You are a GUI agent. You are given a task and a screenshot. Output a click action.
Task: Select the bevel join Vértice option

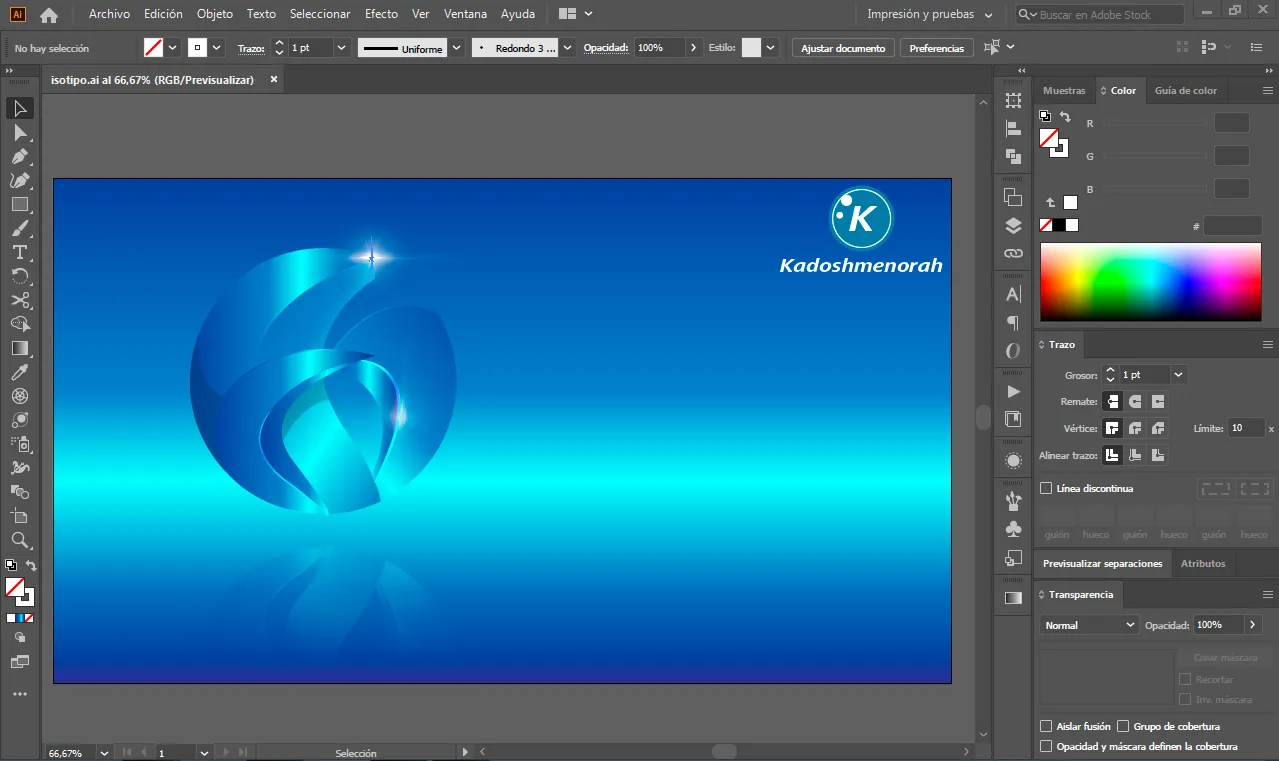tap(1158, 429)
